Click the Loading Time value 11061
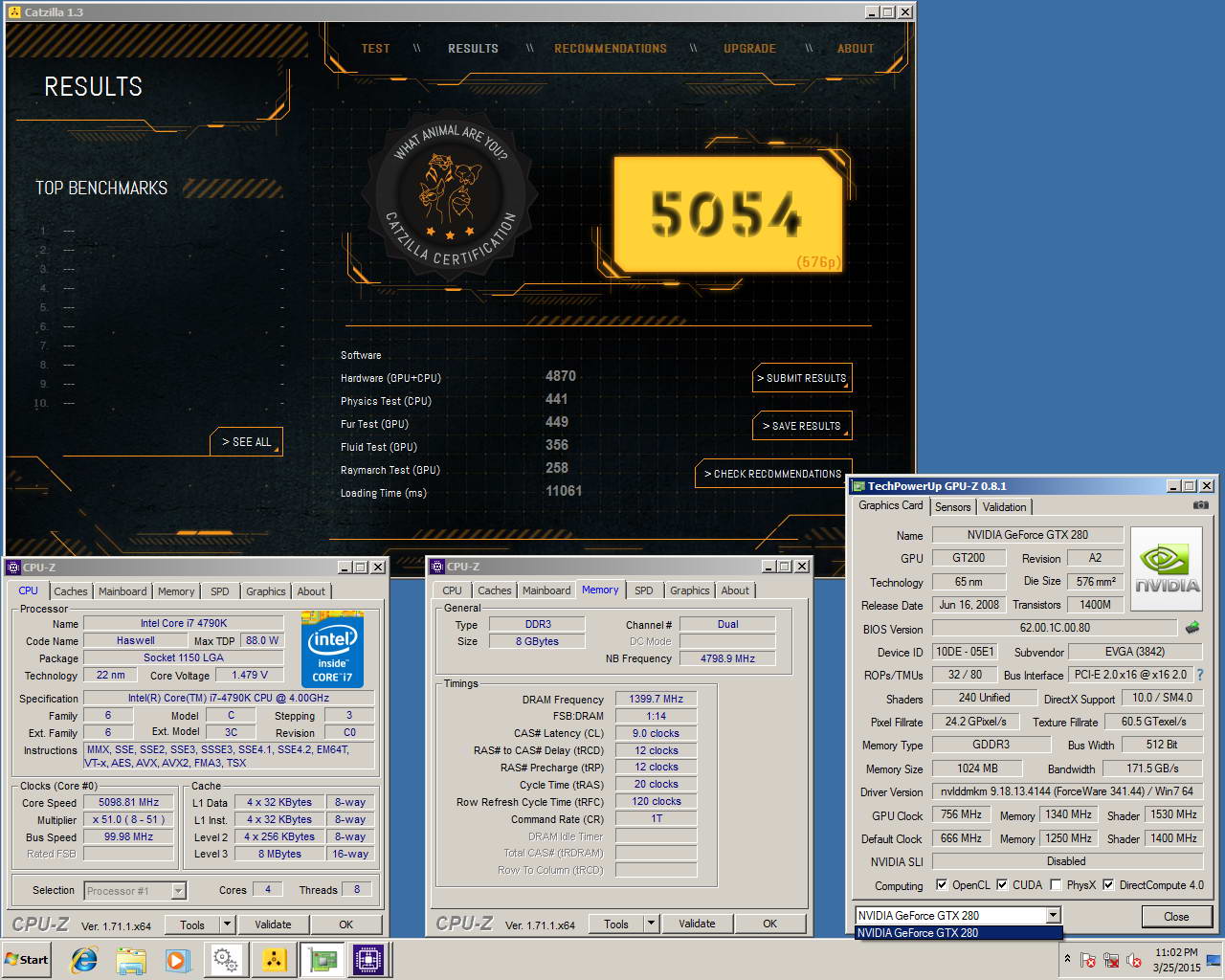Image resolution: width=1225 pixels, height=980 pixels. click(x=564, y=491)
